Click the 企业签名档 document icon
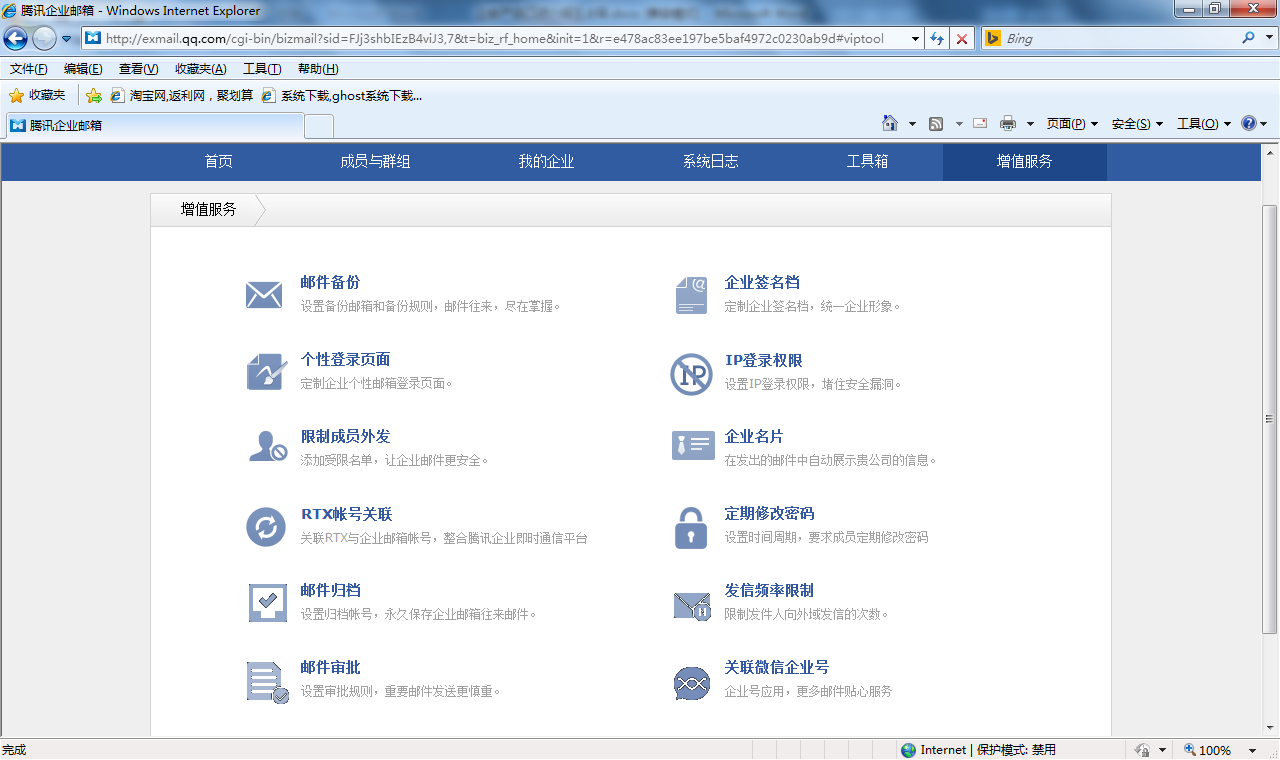This screenshot has width=1280, height=760. (691, 296)
